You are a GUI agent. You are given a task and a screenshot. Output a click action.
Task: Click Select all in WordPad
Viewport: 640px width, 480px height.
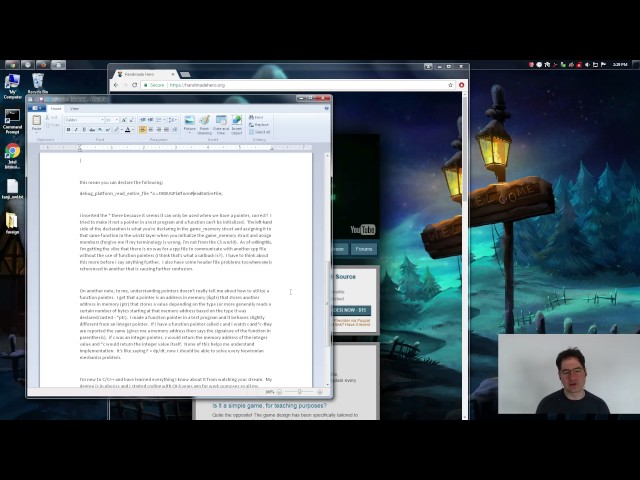coord(260,132)
